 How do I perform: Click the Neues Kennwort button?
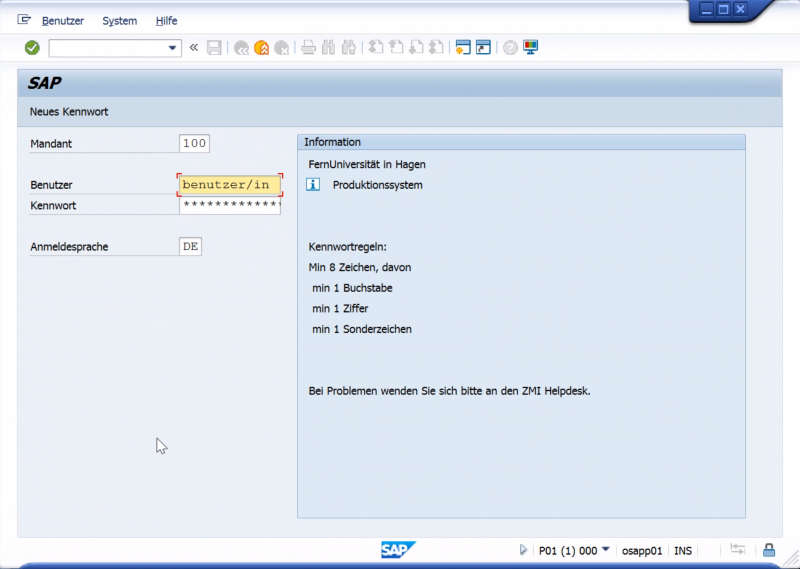69,112
